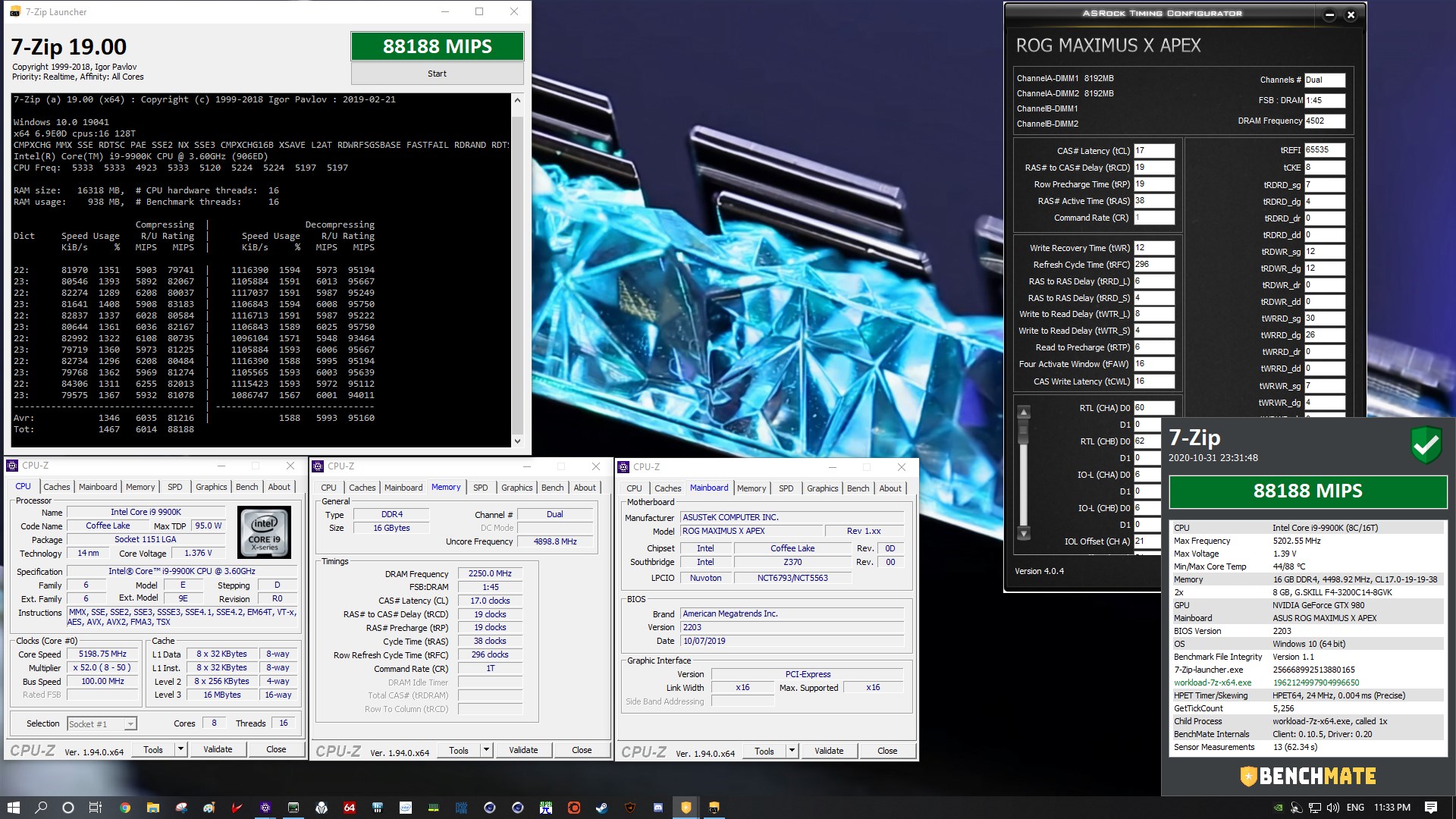This screenshot has width=1456, height=819.
Task: Click Core Speed value 5198.75 MHz
Action: point(102,654)
